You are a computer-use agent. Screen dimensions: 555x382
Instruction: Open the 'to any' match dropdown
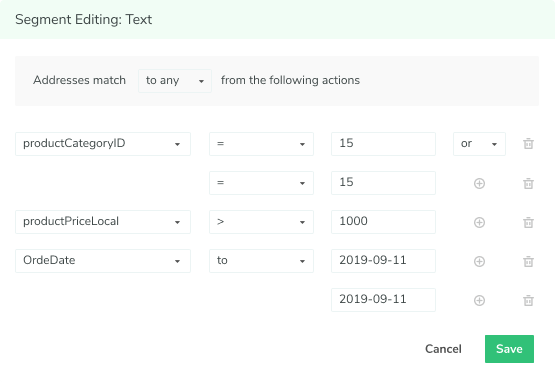pyautogui.click(x=175, y=81)
